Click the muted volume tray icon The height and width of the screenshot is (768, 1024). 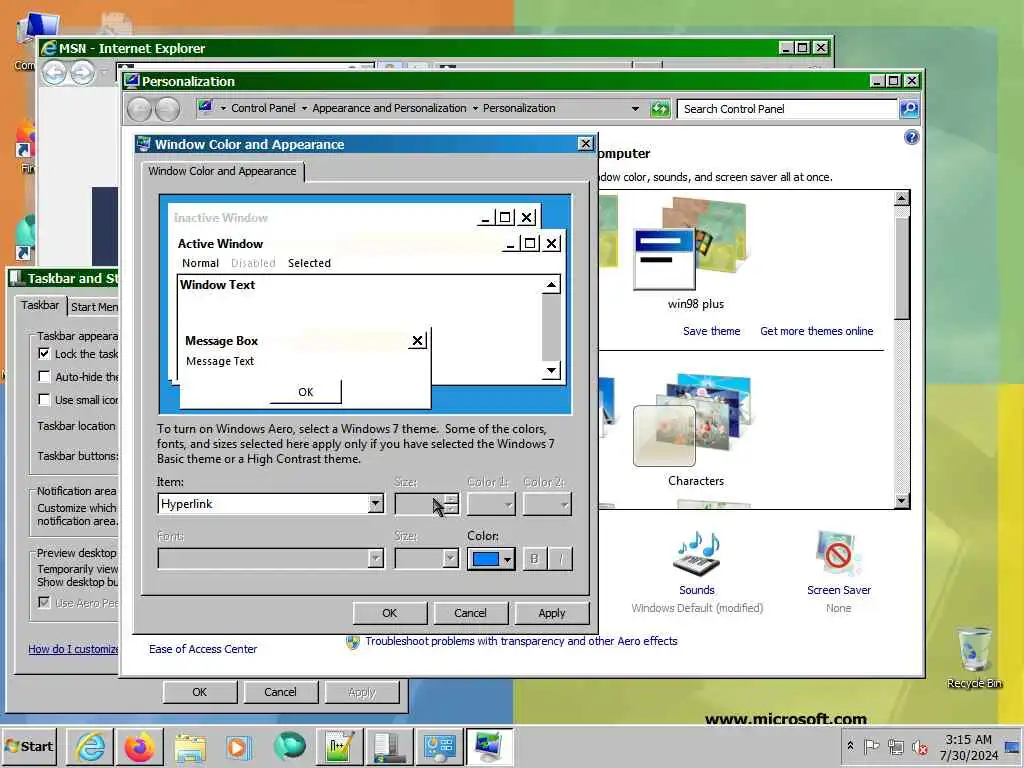coord(920,747)
